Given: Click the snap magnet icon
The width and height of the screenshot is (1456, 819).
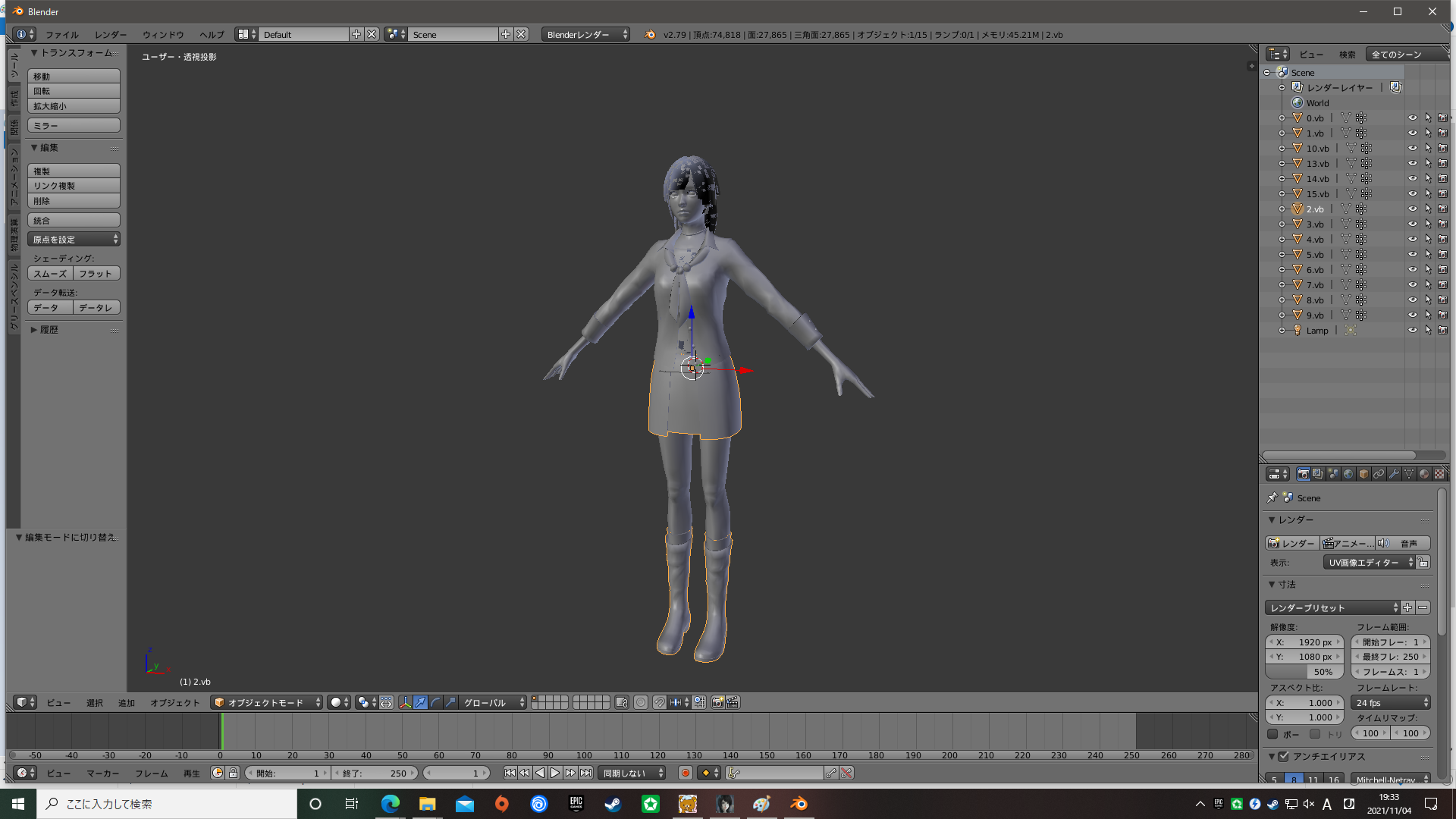Looking at the screenshot, I should (x=660, y=702).
